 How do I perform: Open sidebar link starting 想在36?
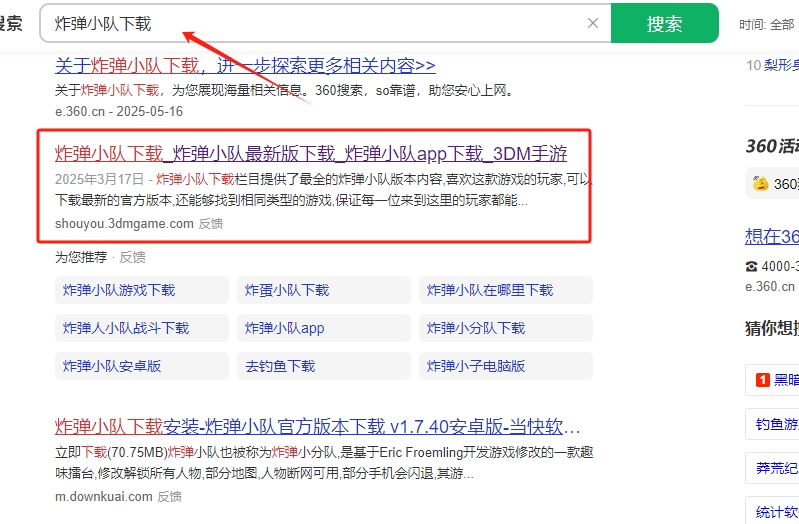771,237
